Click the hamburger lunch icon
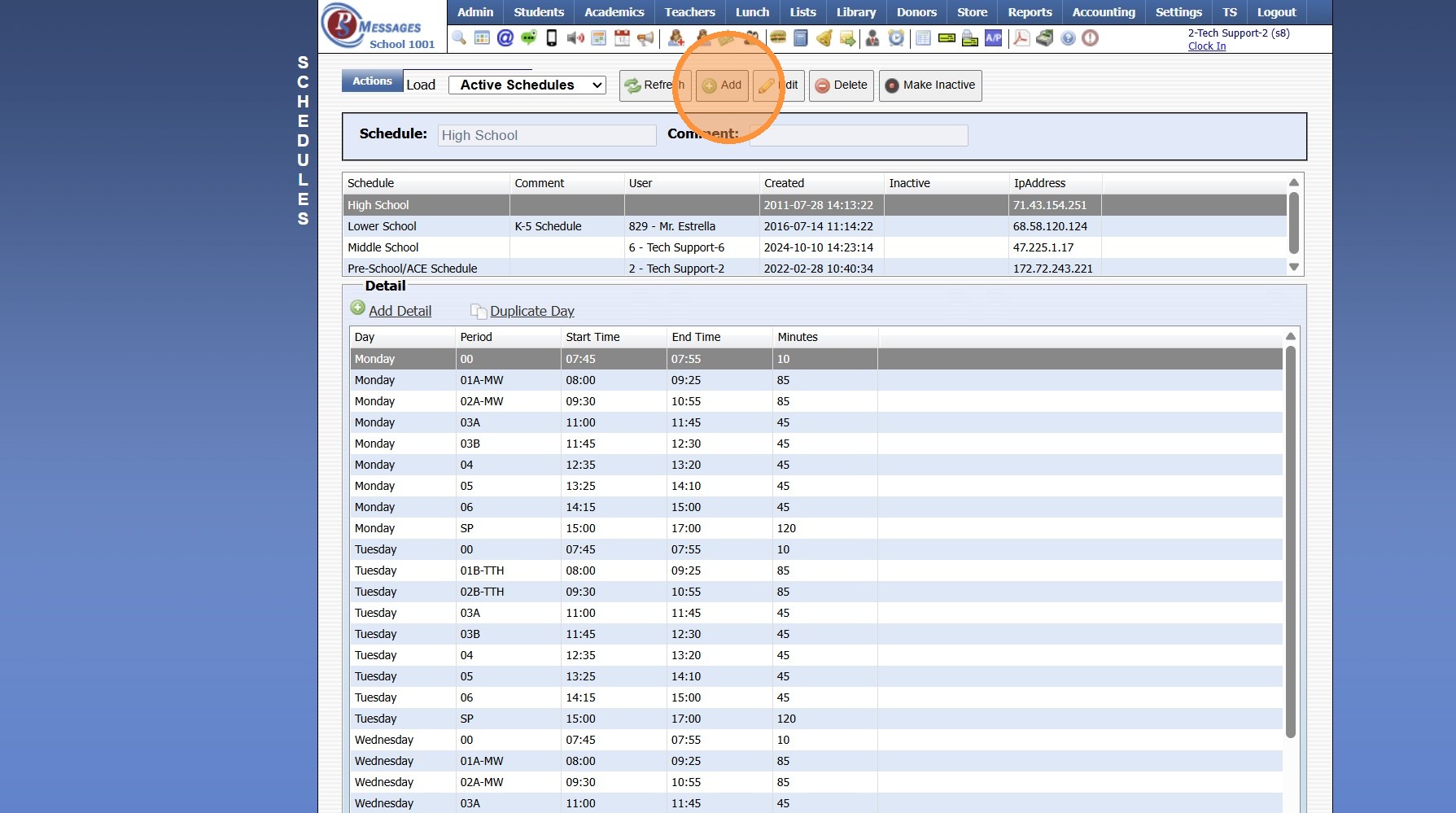 tap(778, 38)
